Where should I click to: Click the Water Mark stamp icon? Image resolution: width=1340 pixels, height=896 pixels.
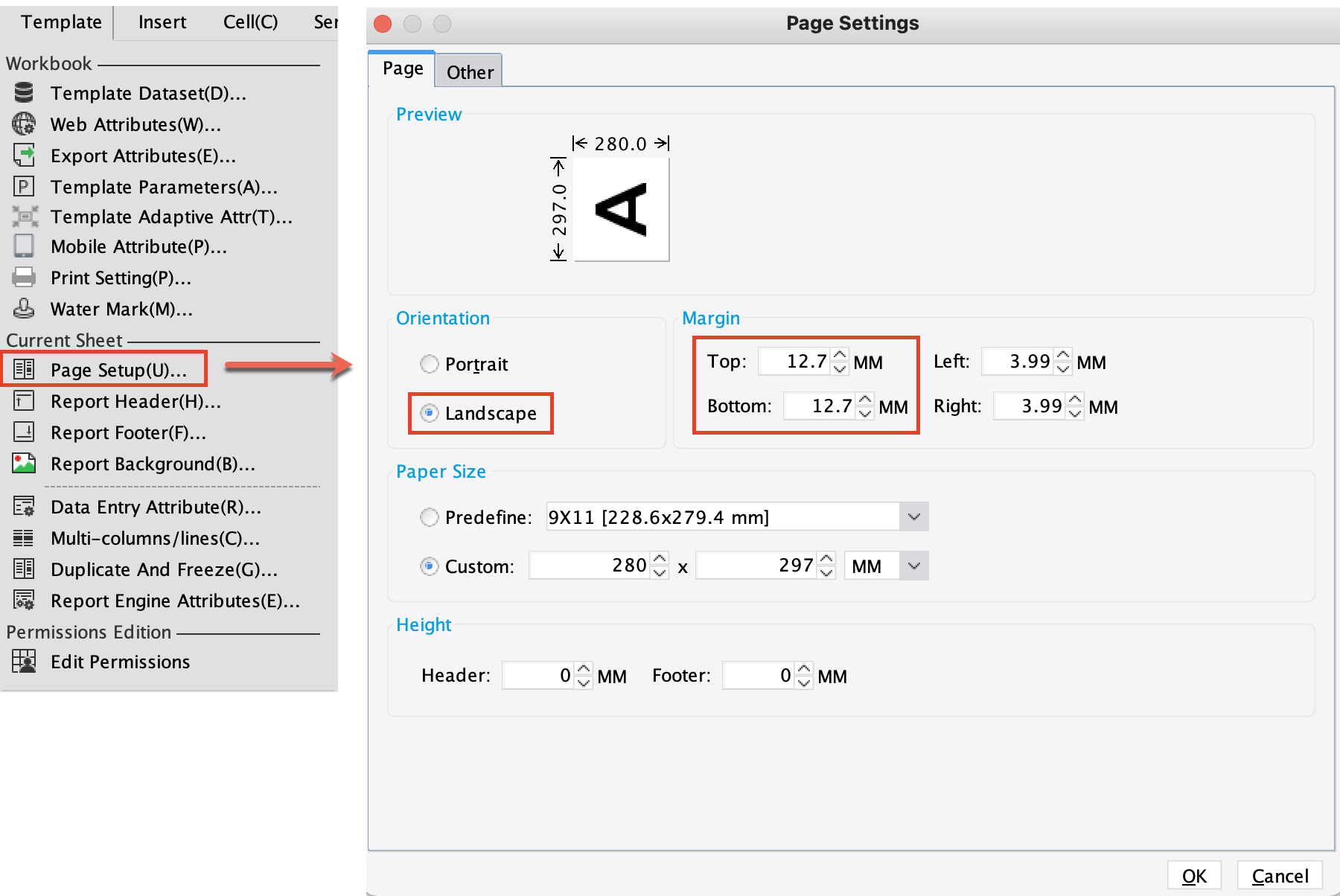tap(24, 308)
